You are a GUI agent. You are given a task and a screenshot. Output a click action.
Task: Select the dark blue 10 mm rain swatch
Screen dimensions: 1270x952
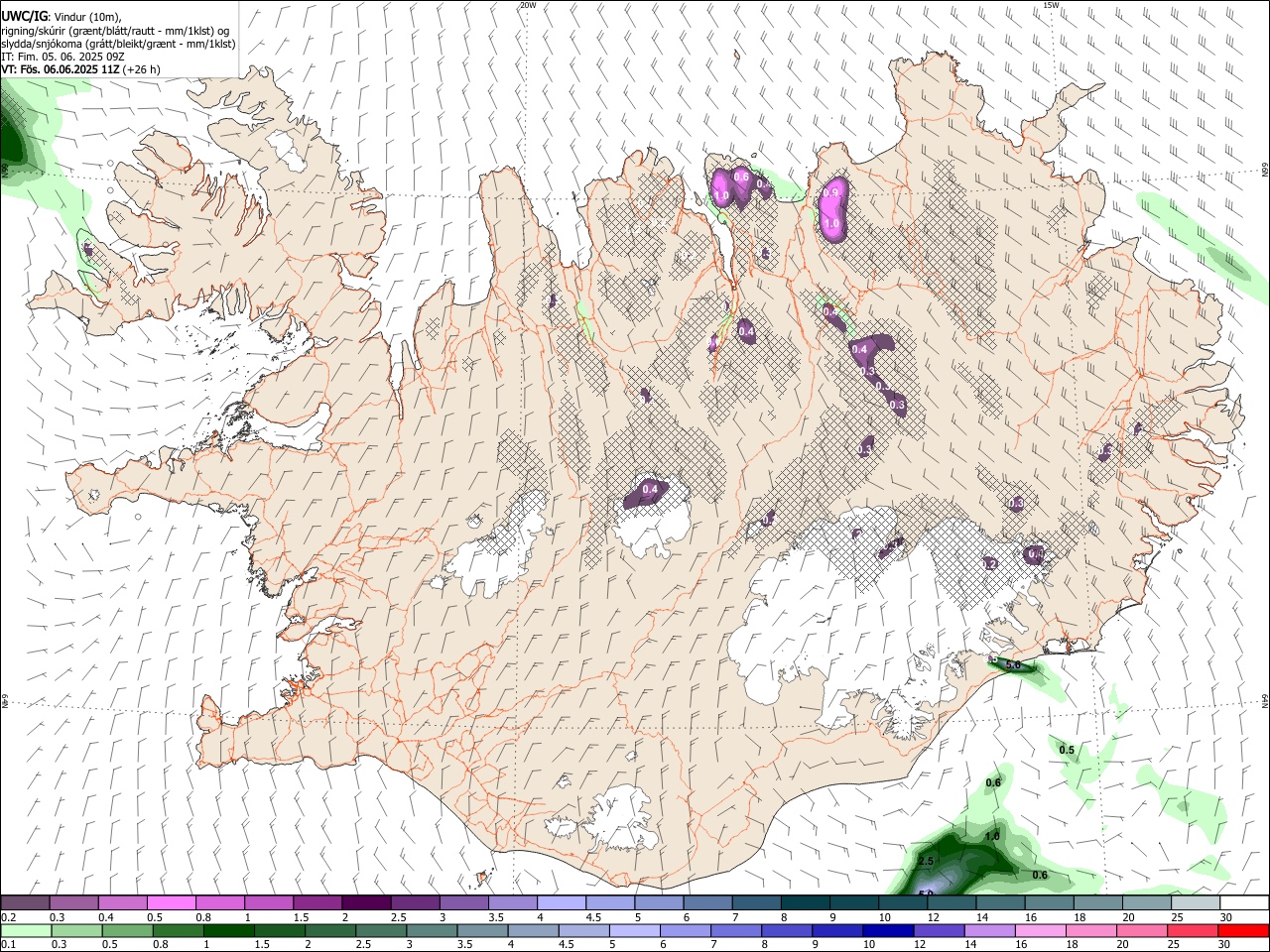pyautogui.click(x=886, y=930)
